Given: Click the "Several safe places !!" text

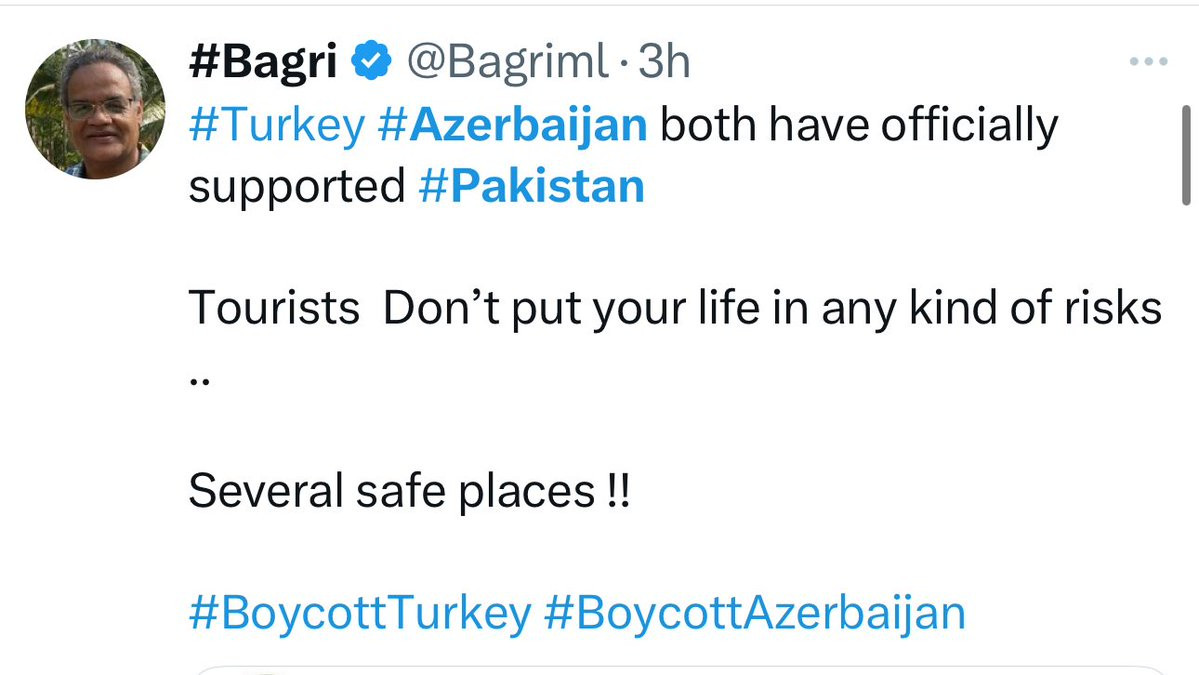Looking at the screenshot, I should pos(410,491).
